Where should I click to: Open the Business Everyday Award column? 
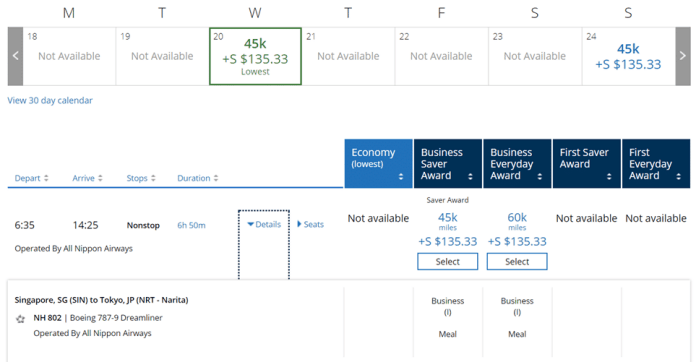(x=517, y=164)
